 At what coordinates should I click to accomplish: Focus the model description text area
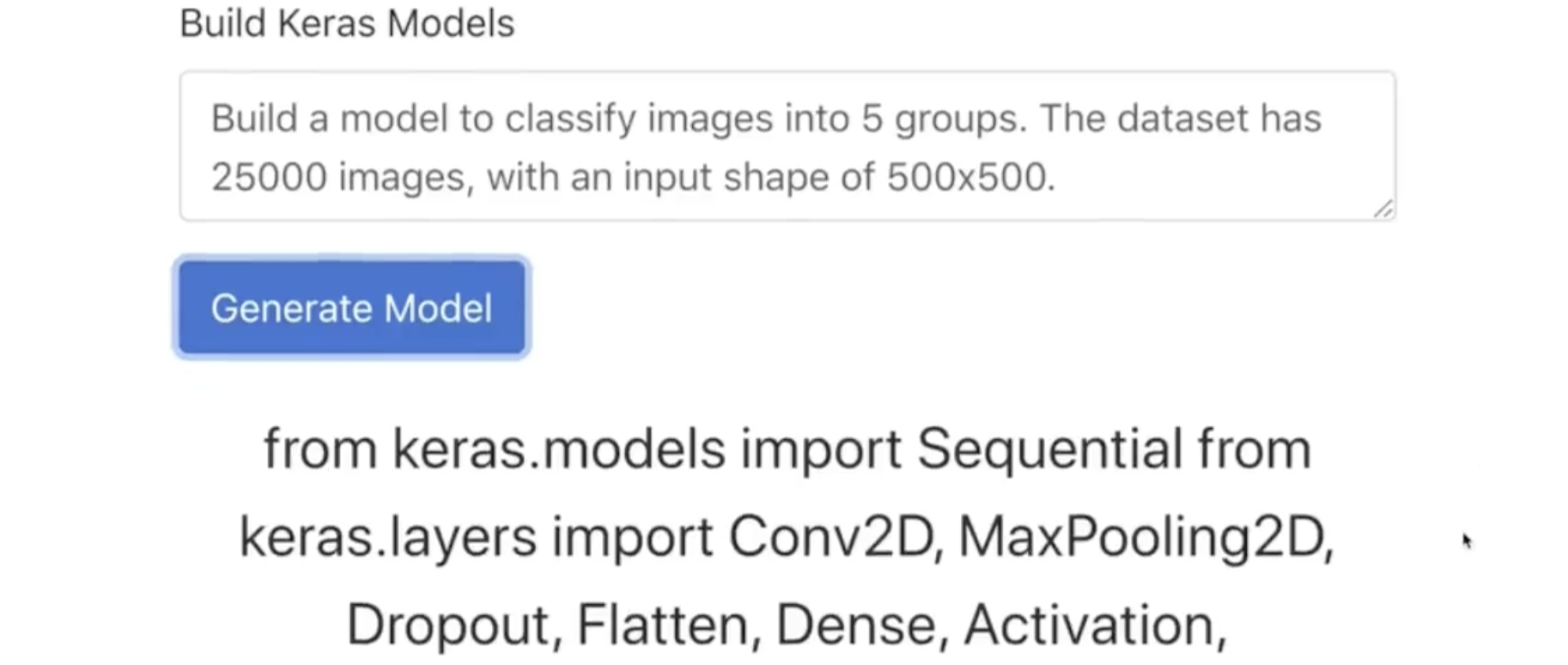(x=787, y=146)
